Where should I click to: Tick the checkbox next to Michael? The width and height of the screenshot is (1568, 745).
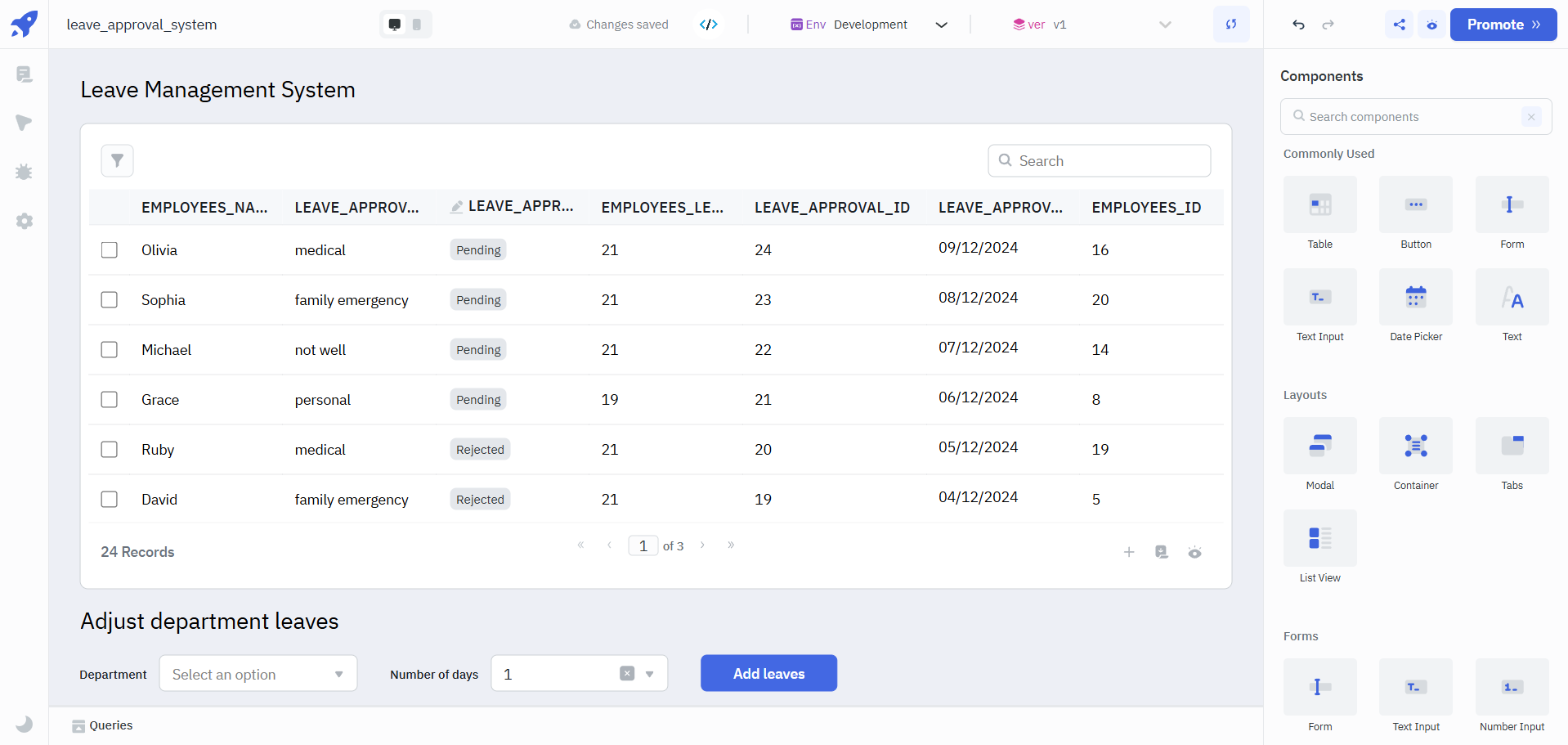pos(110,350)
